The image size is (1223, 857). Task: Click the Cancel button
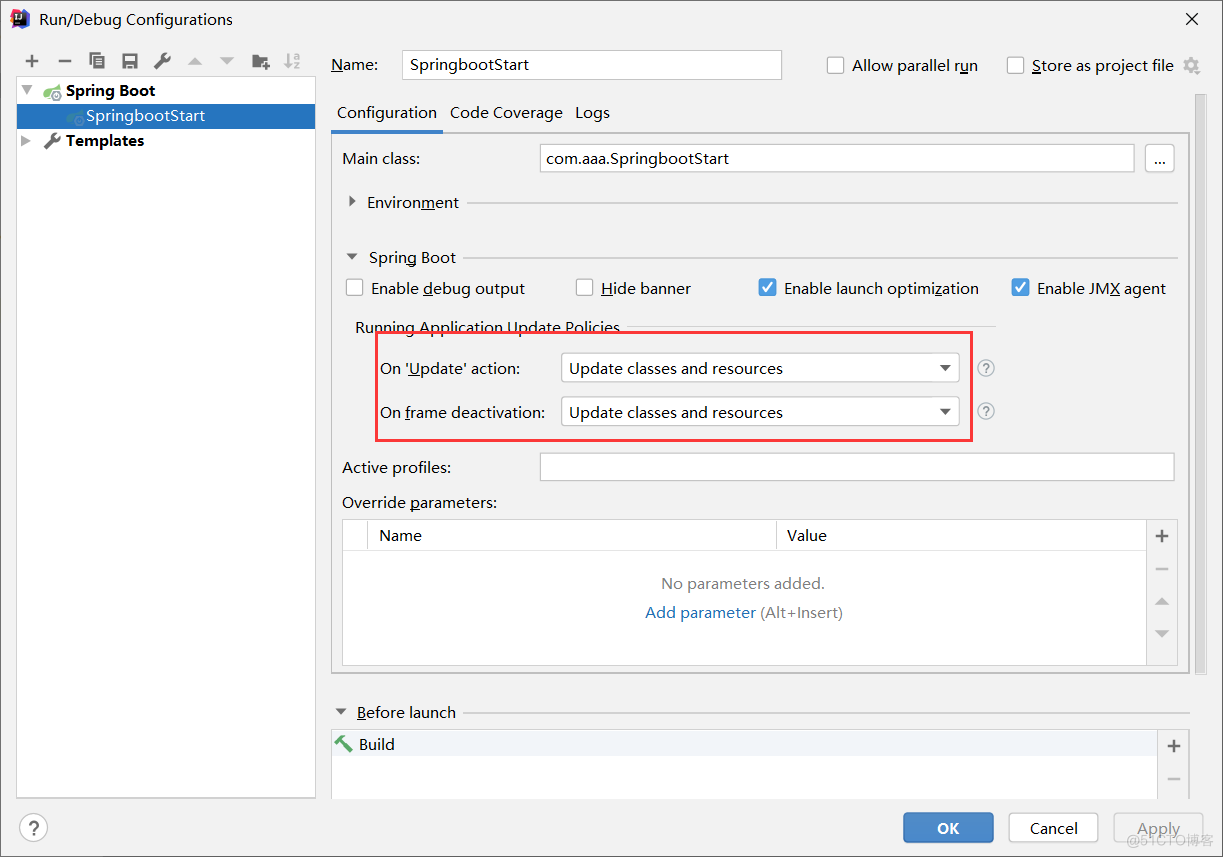(x=1054, y=828)
